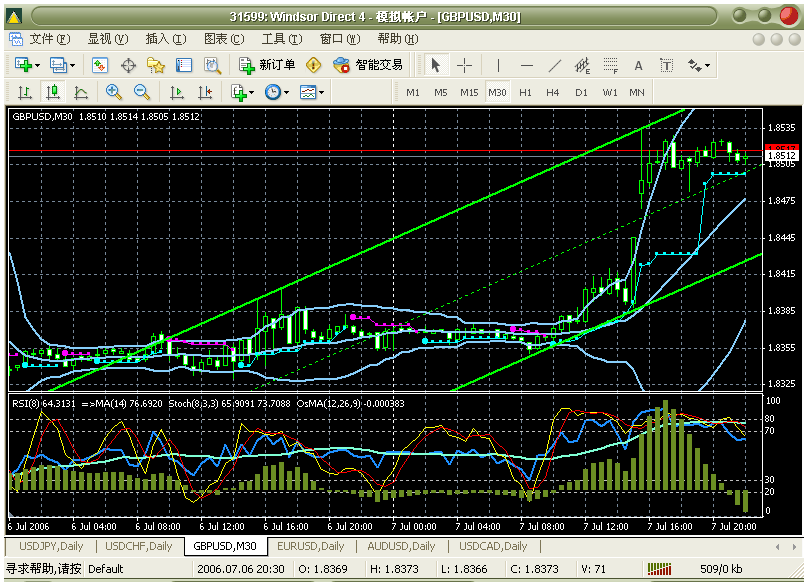Open the 图表(C) menu

223,39
